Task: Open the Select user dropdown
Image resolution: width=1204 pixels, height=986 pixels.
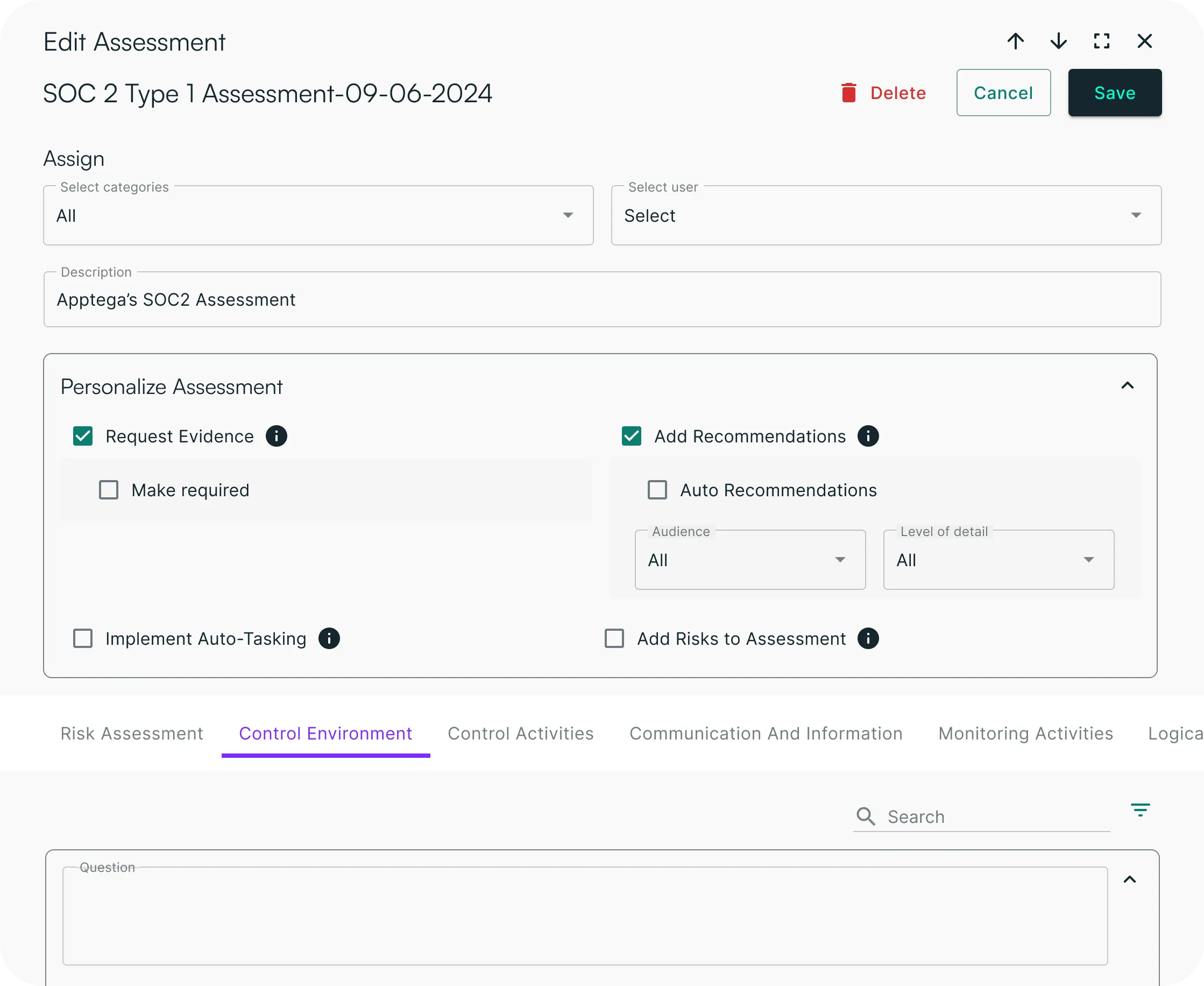Action: pyautogui.click(x=886, y=215)
